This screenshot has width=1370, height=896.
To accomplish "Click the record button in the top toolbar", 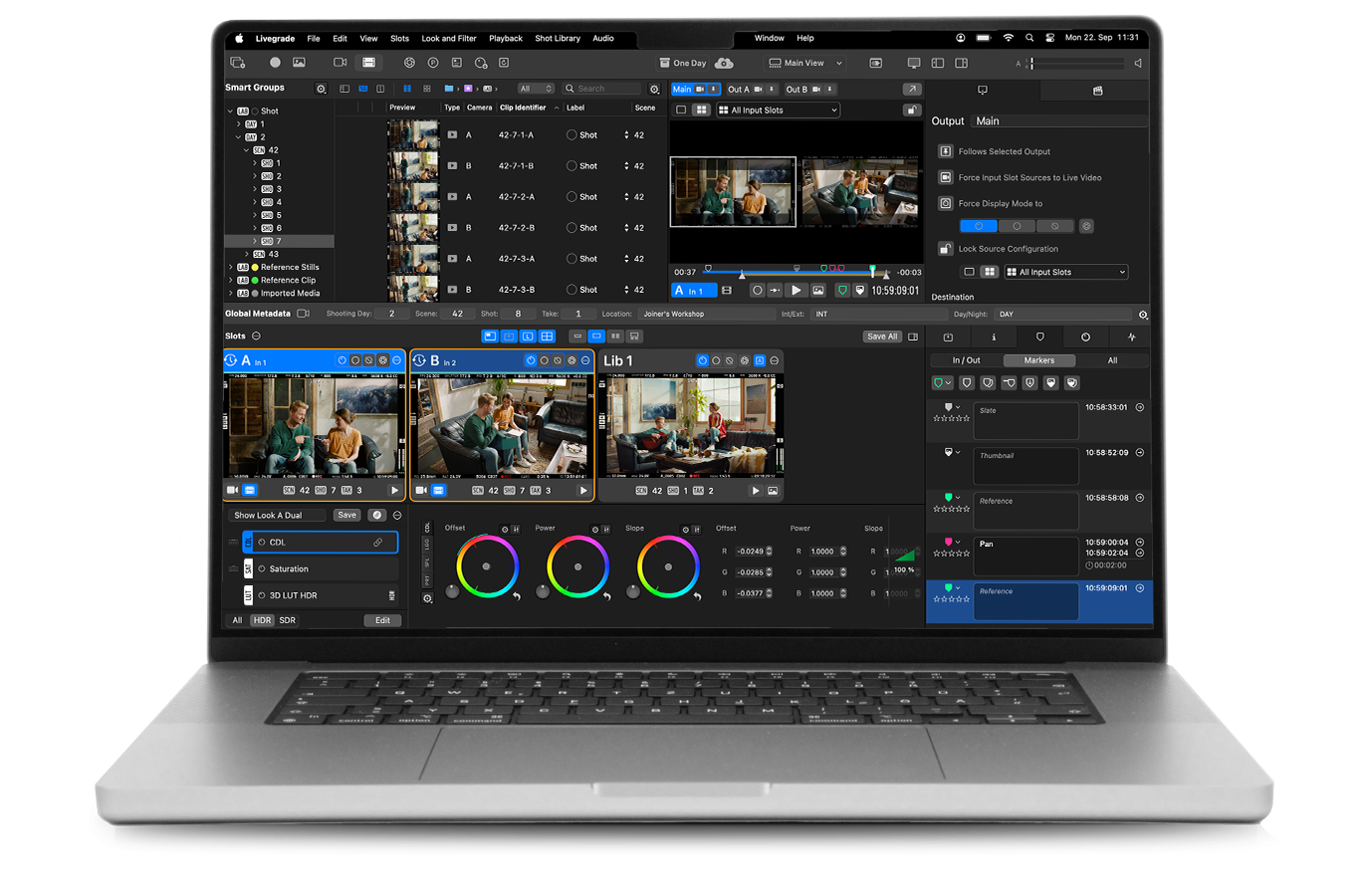I will click(x=275, y=63).
